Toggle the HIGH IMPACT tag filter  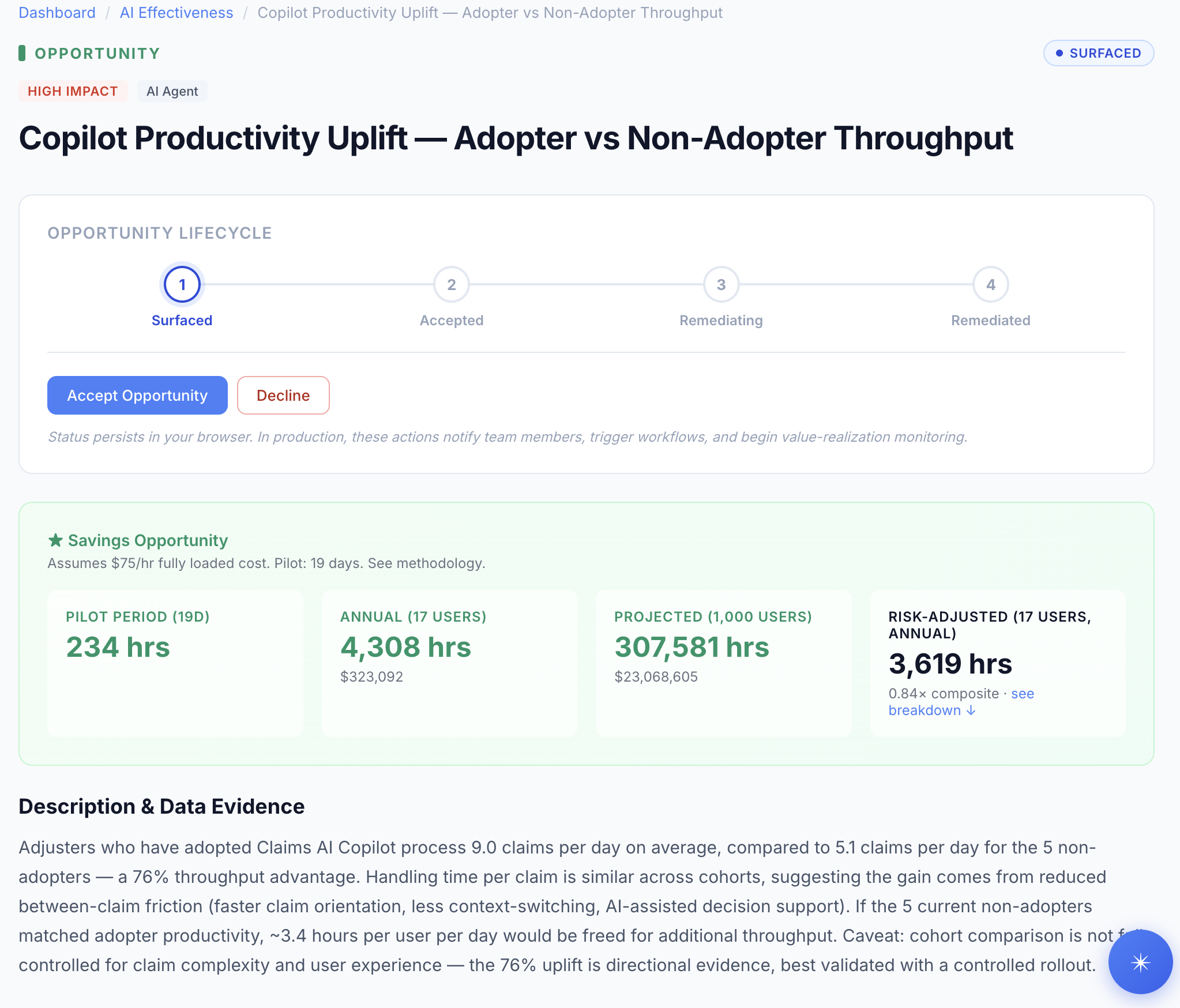(73, 91)
